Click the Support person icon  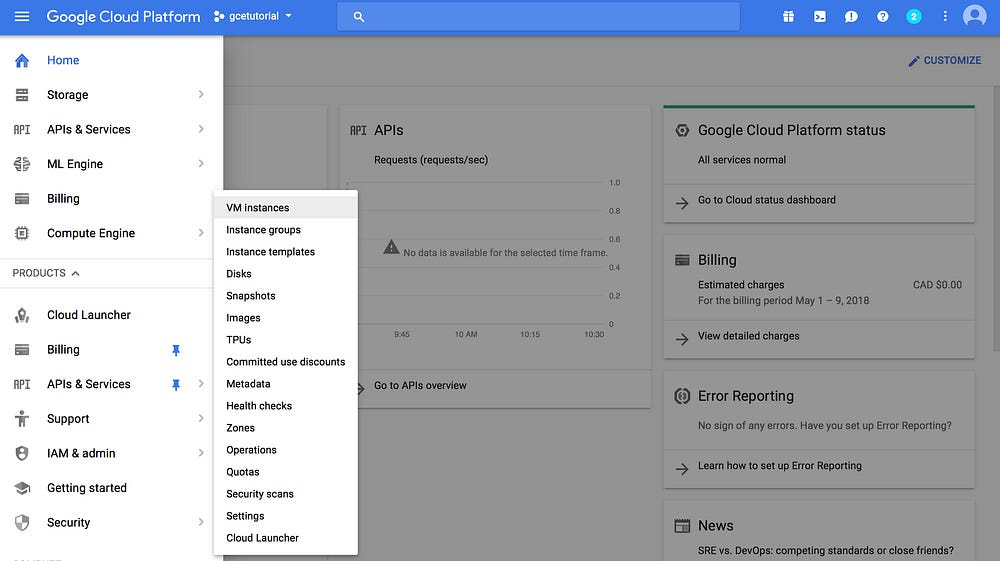22,419
